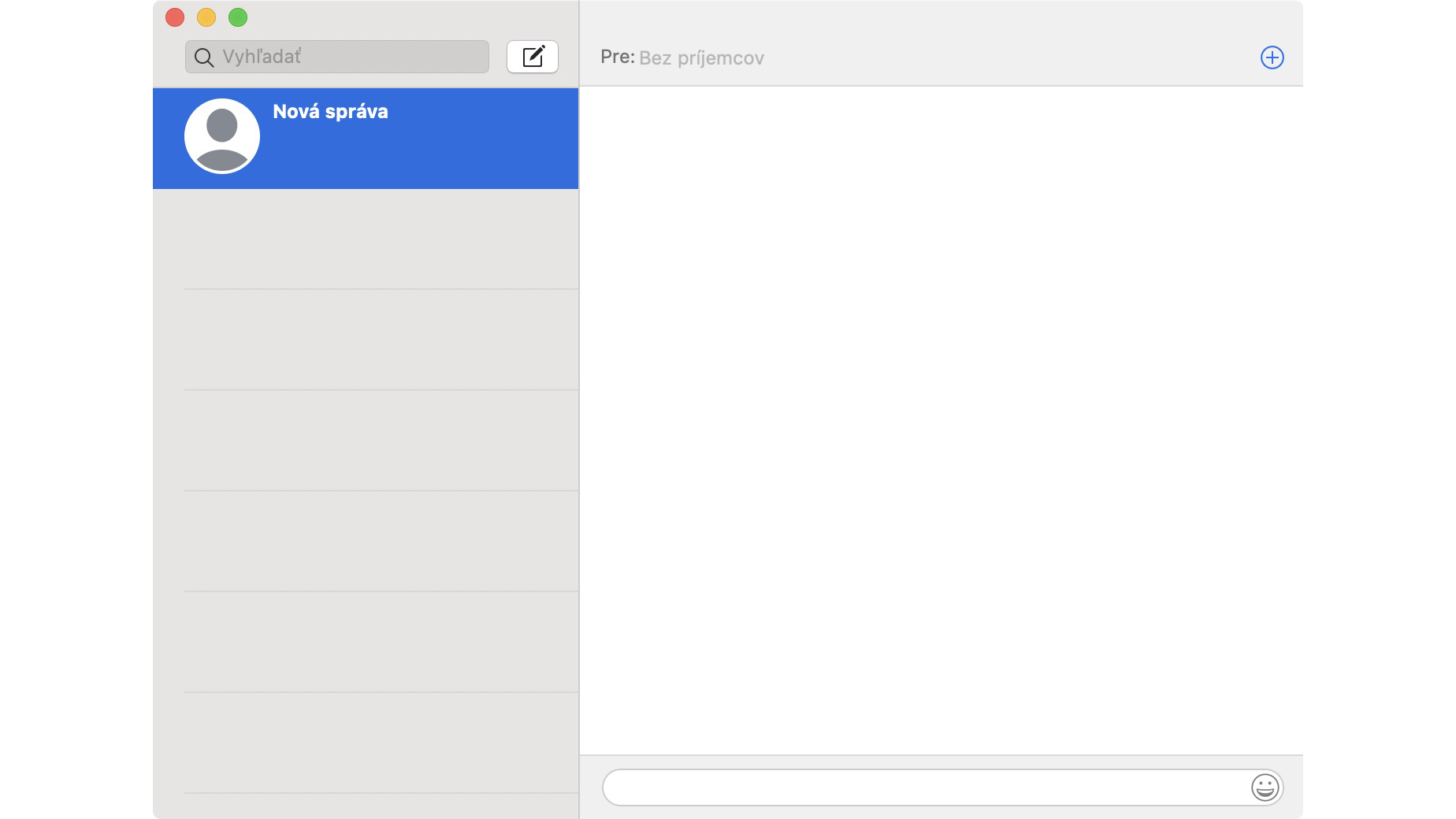1456x819 pixels.
Task: Click the add recipient plus icon
Action: [1272, 57]
